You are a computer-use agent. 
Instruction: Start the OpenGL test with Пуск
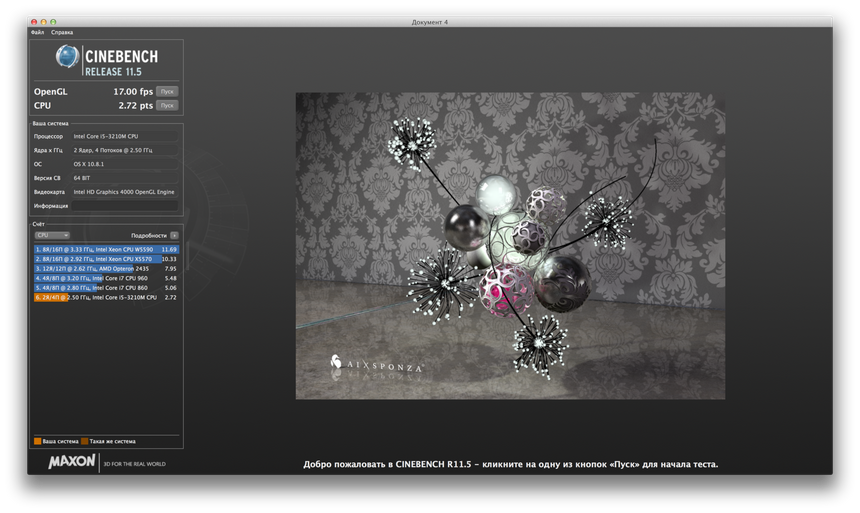pos(167,92)
